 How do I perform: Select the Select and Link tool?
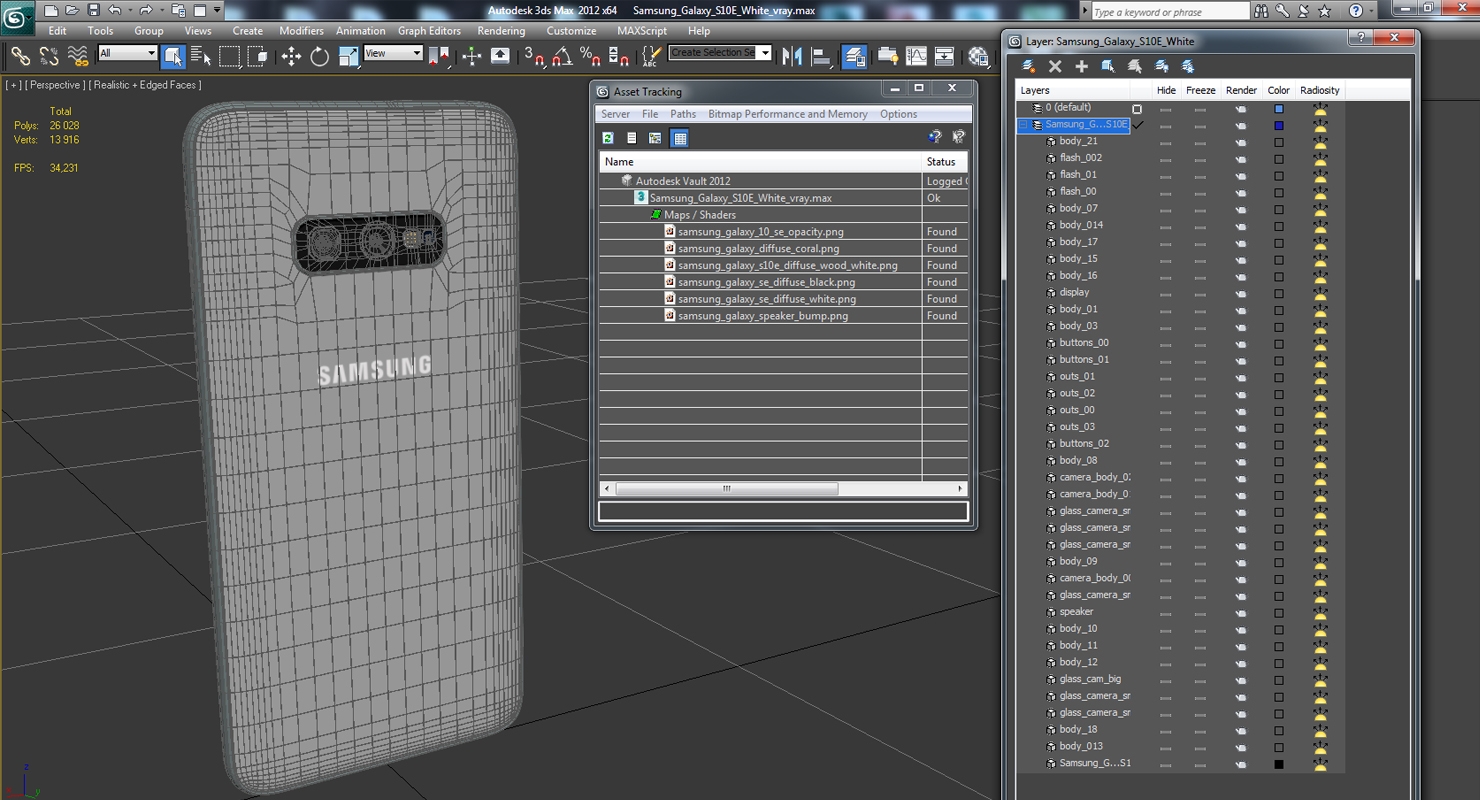pos(20,57)
